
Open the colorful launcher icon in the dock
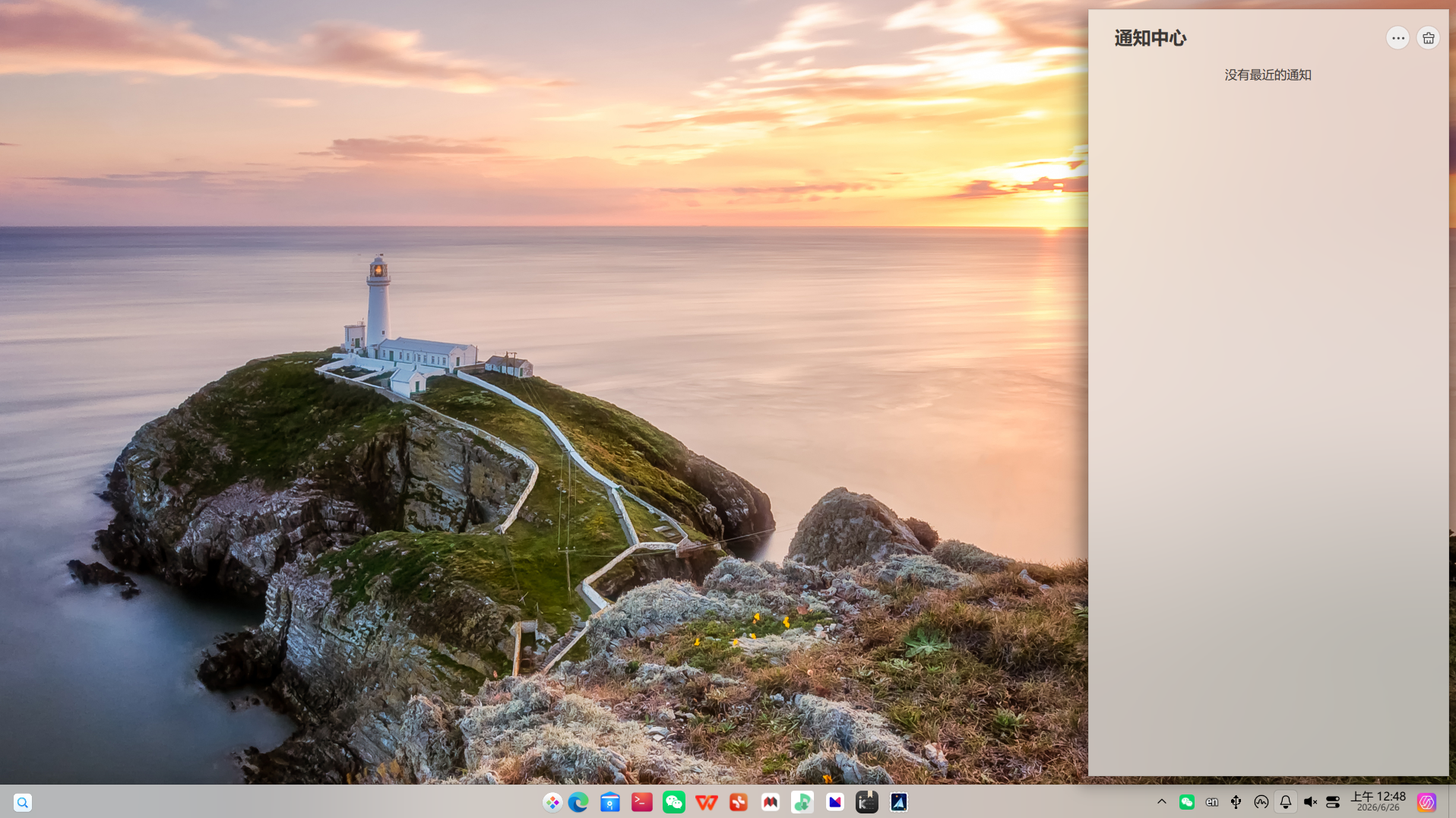click(552, 802)
